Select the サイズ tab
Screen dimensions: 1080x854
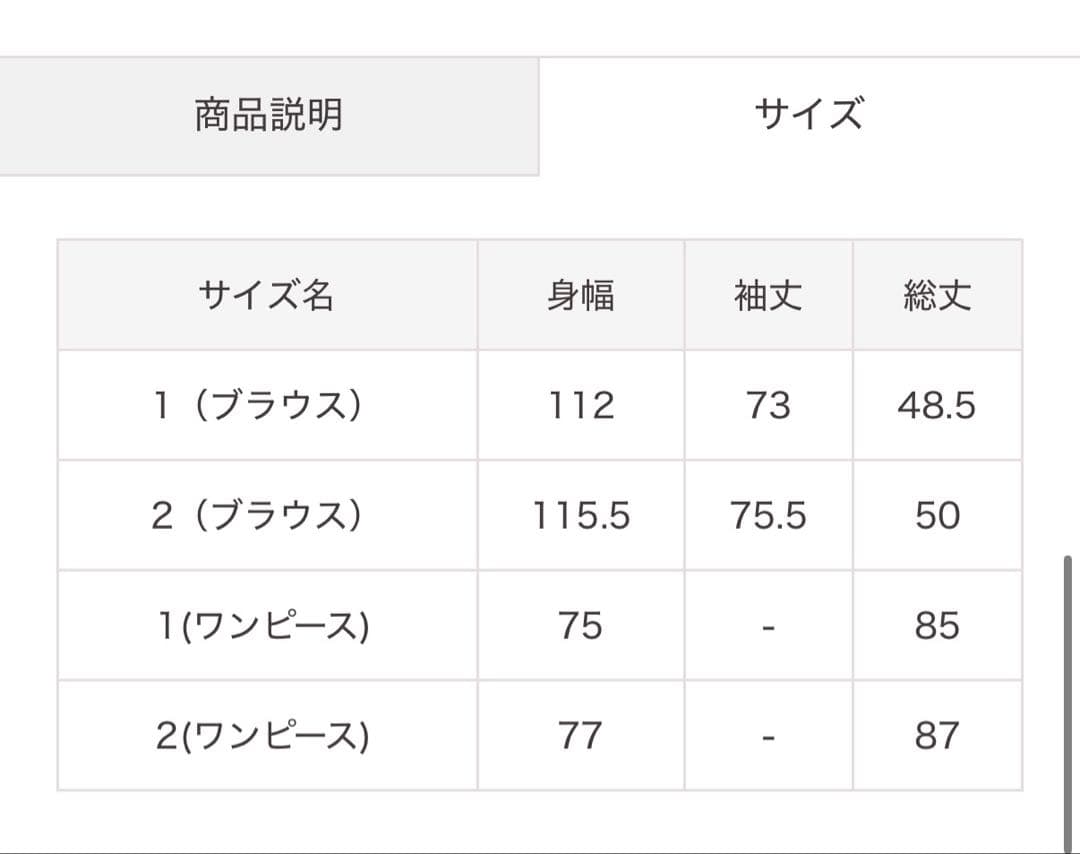[x=808, y=115]
